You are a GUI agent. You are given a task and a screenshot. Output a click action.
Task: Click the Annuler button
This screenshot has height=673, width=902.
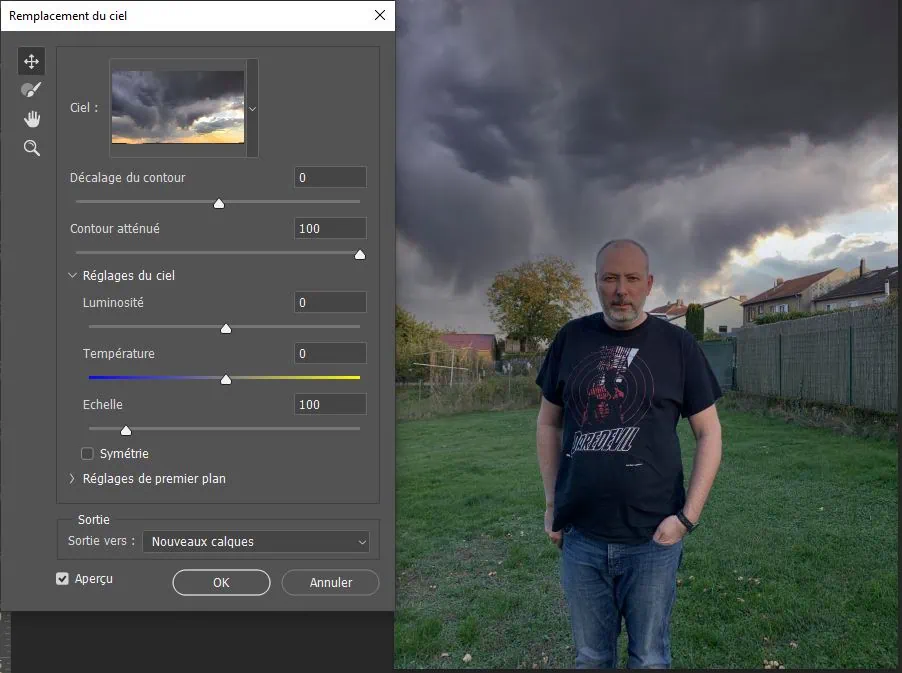[330, 582]
